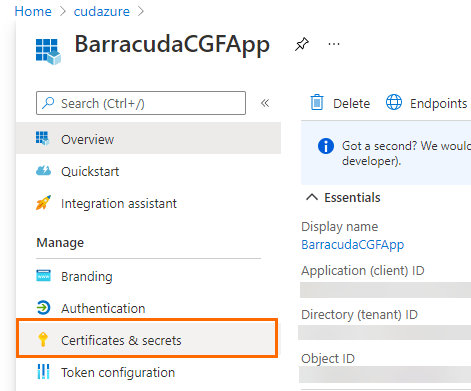
Task: Open the Token configuration menu item
Action: pos(148,372)
